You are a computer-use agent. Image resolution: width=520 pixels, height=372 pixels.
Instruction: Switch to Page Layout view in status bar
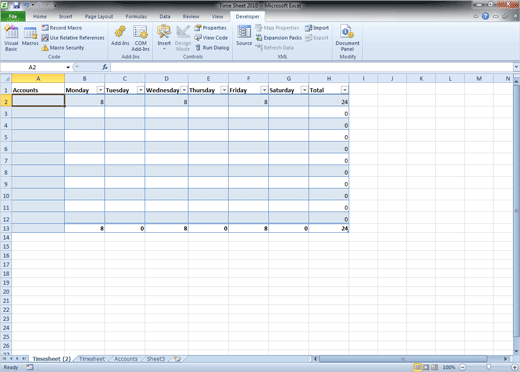pos(426,367)
